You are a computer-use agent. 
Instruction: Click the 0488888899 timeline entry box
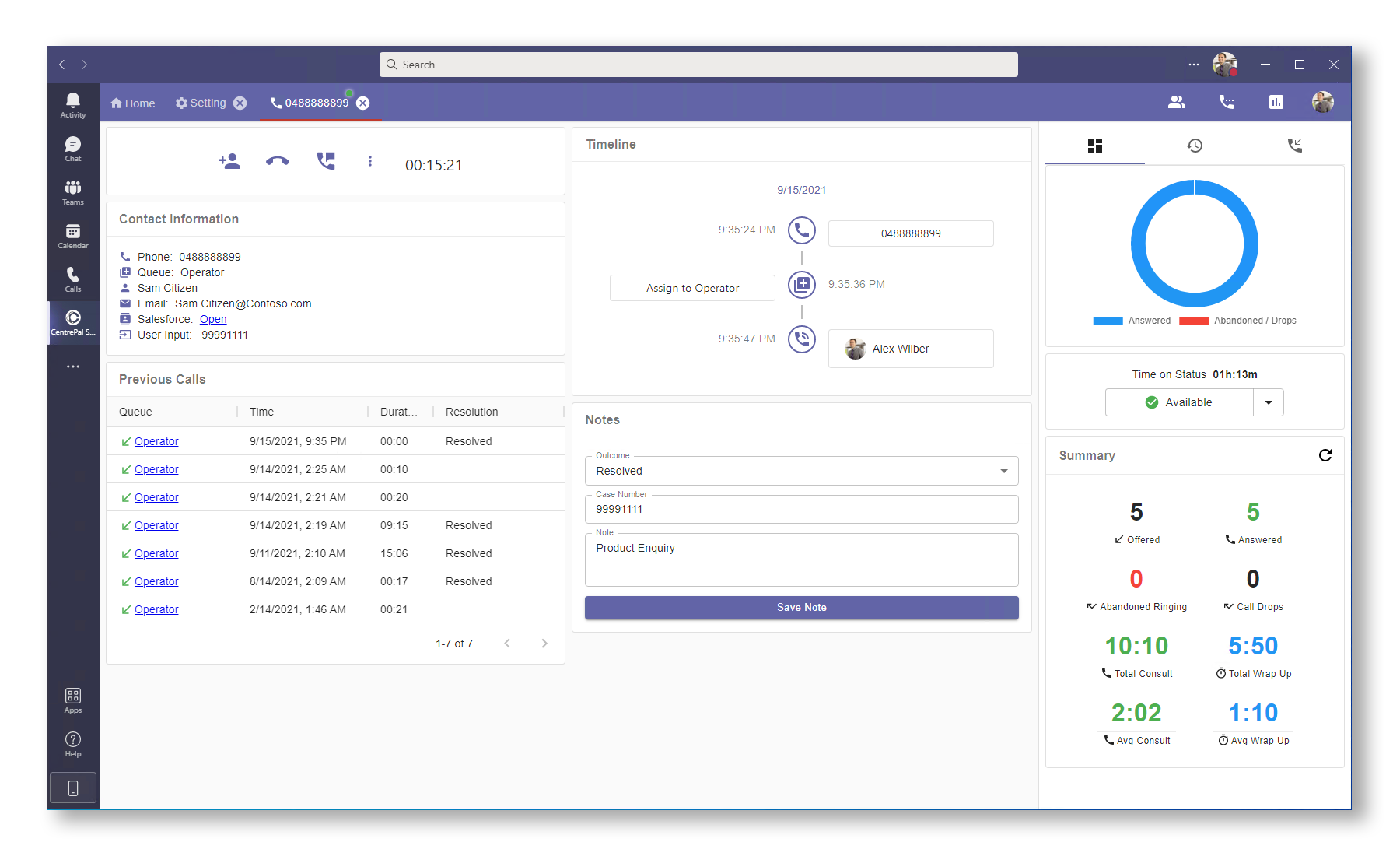pyautogui.click(x=911, y=233)
